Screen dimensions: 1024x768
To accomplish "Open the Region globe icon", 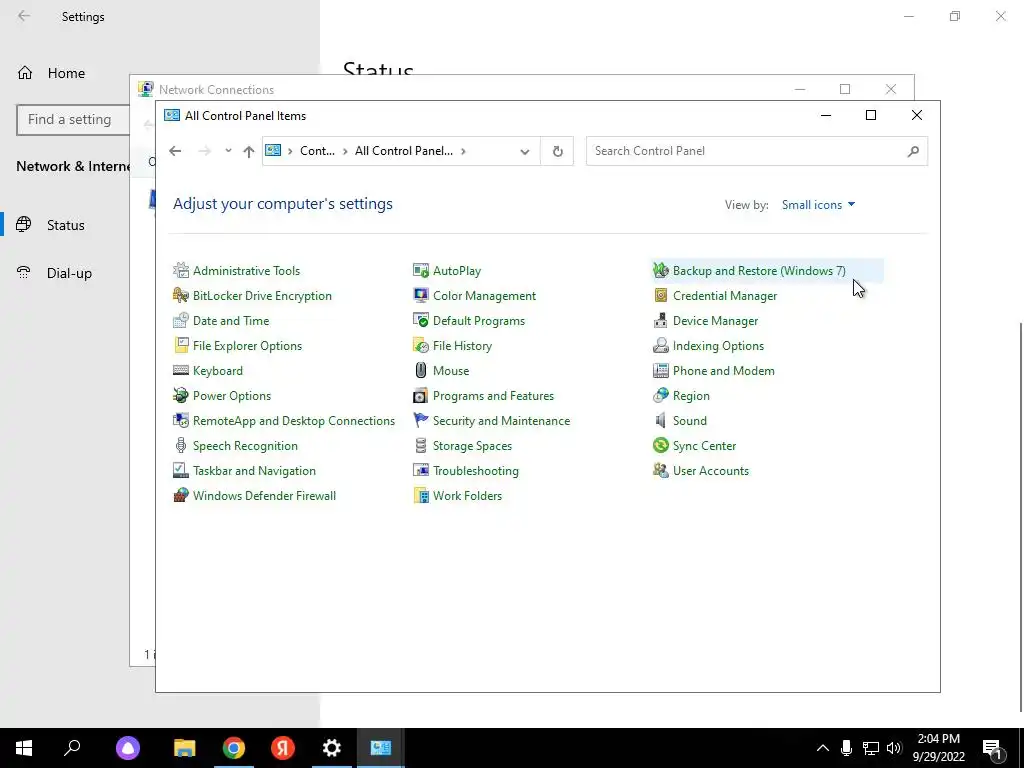I will click(661, 396).
